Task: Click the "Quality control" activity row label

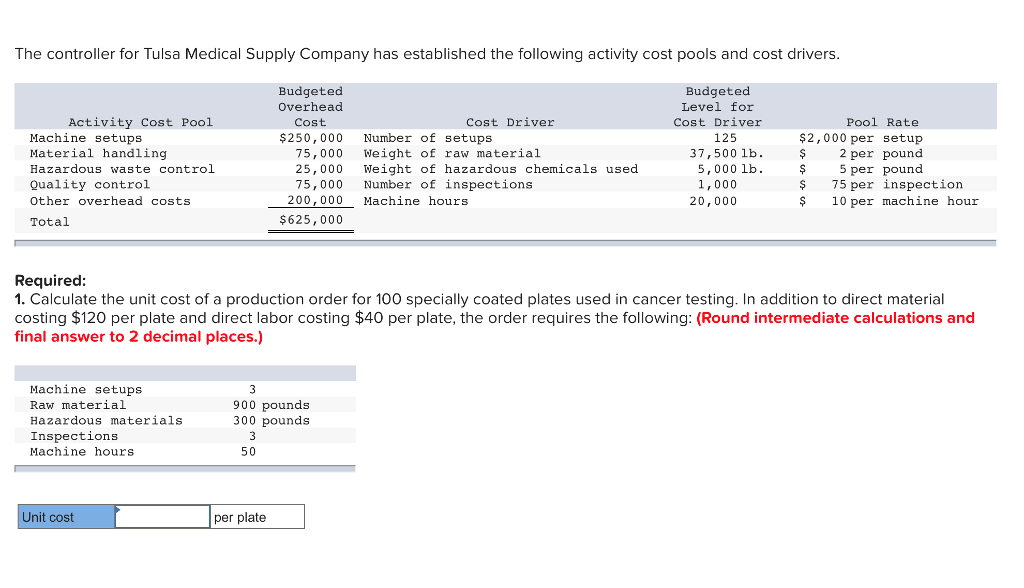Action: click(90, 184)
